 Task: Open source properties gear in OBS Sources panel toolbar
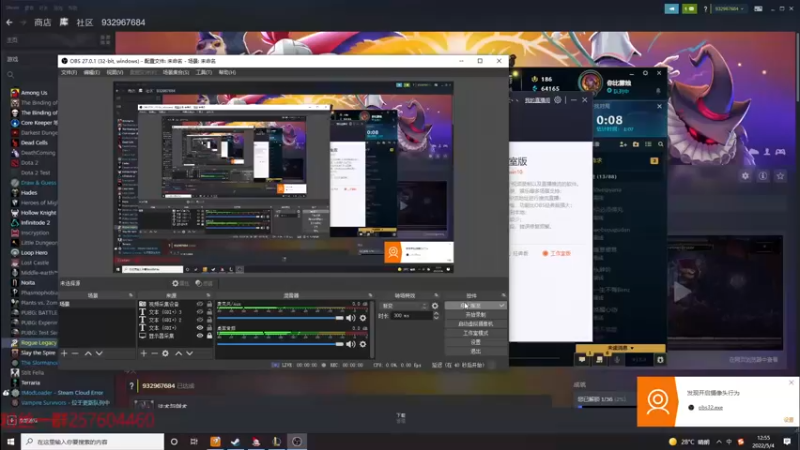pyautogui.click(x=165, y=353)
